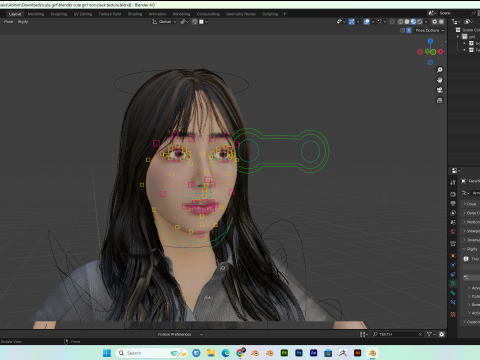Open the Bone properties tab
Viewport: 480px width, 360px height.
point(453,293)
